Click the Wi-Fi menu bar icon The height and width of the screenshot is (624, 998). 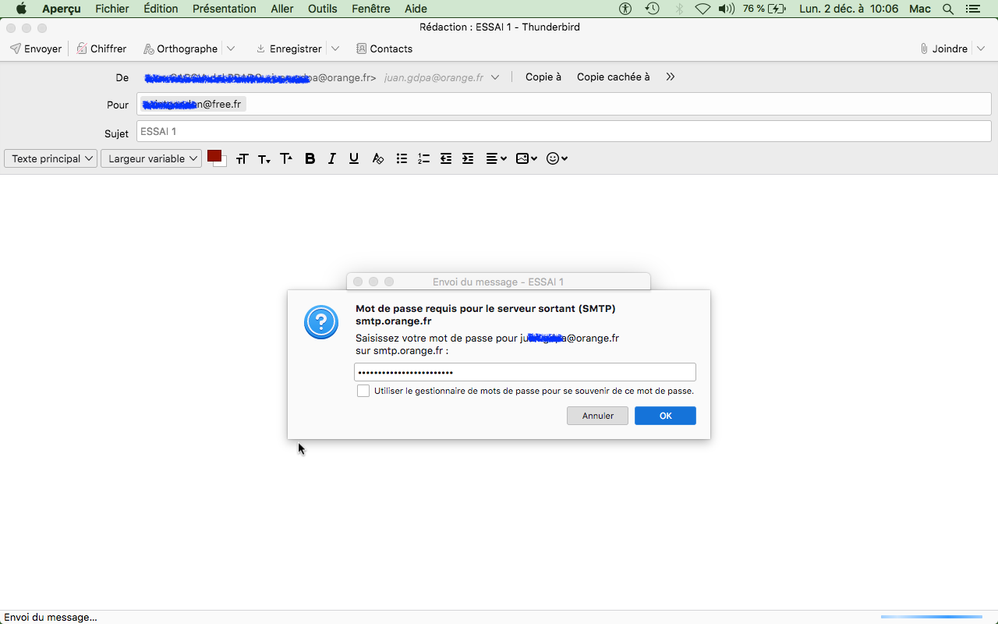coord(703,9)
